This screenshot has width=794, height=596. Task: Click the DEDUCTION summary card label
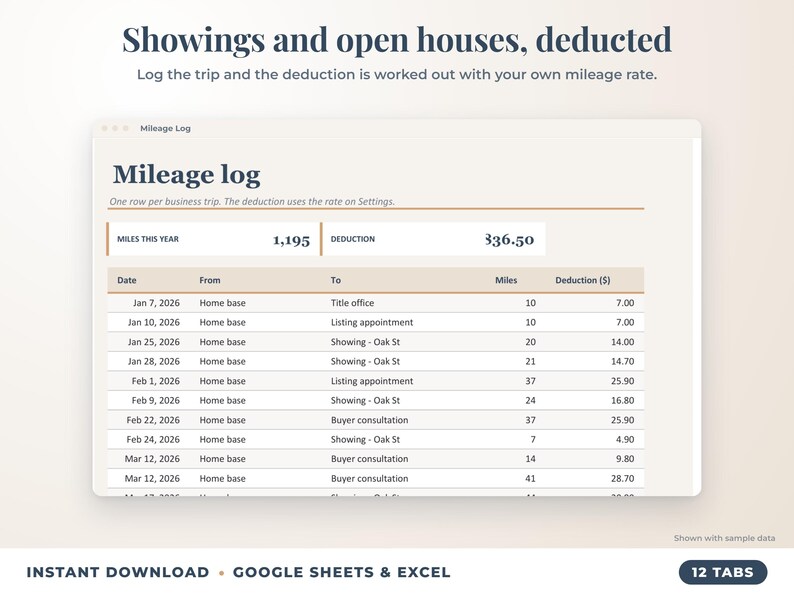click(x=353, y=239)
